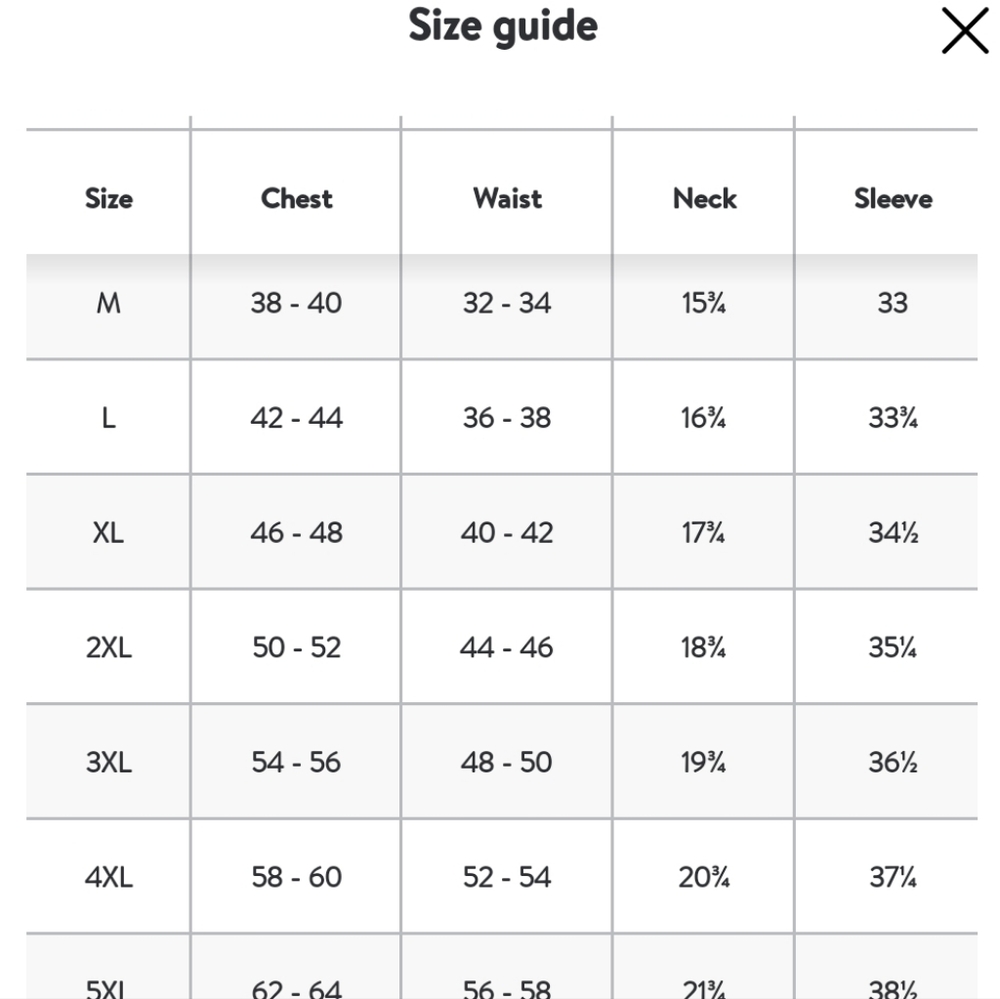The height and width of the screenshot is (999, 1000).
Task: Close the Size guide dialog
Action: (964, 30)
